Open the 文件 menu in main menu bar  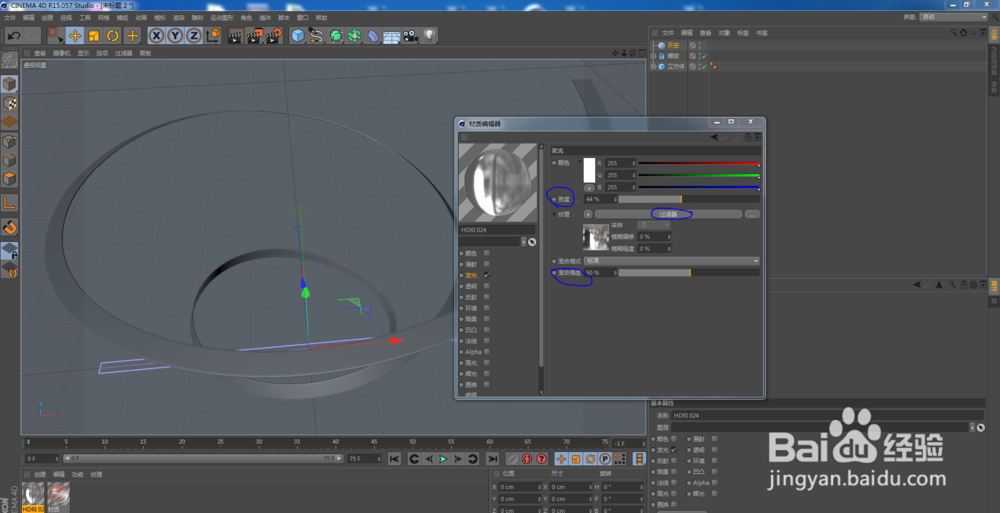coord(11,18)
